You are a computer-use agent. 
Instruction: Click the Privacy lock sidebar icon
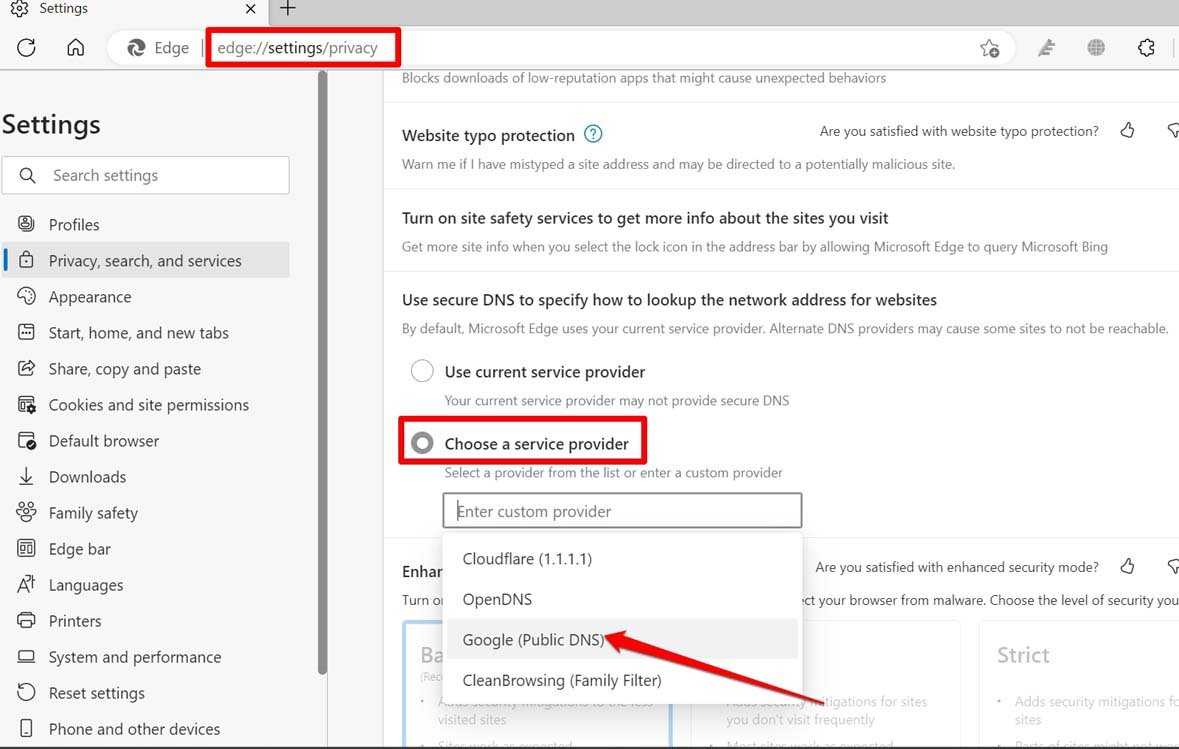pos(26,259)
